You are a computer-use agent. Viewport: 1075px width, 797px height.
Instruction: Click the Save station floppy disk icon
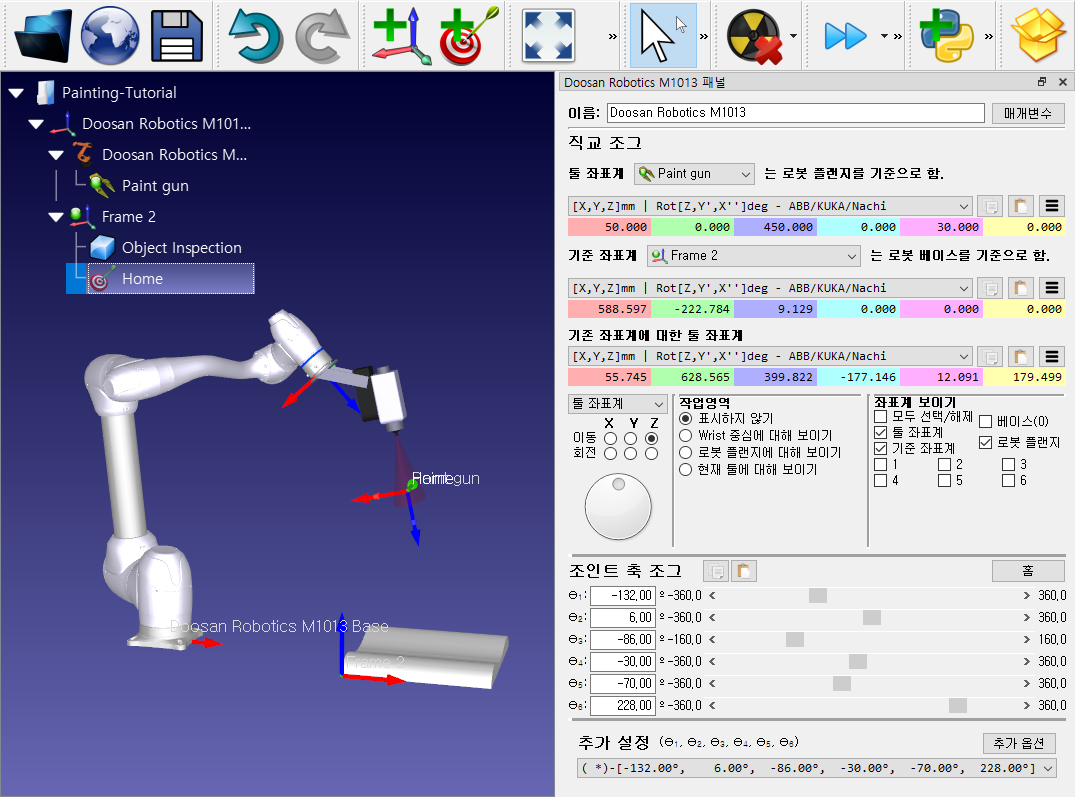pos(177,35)
